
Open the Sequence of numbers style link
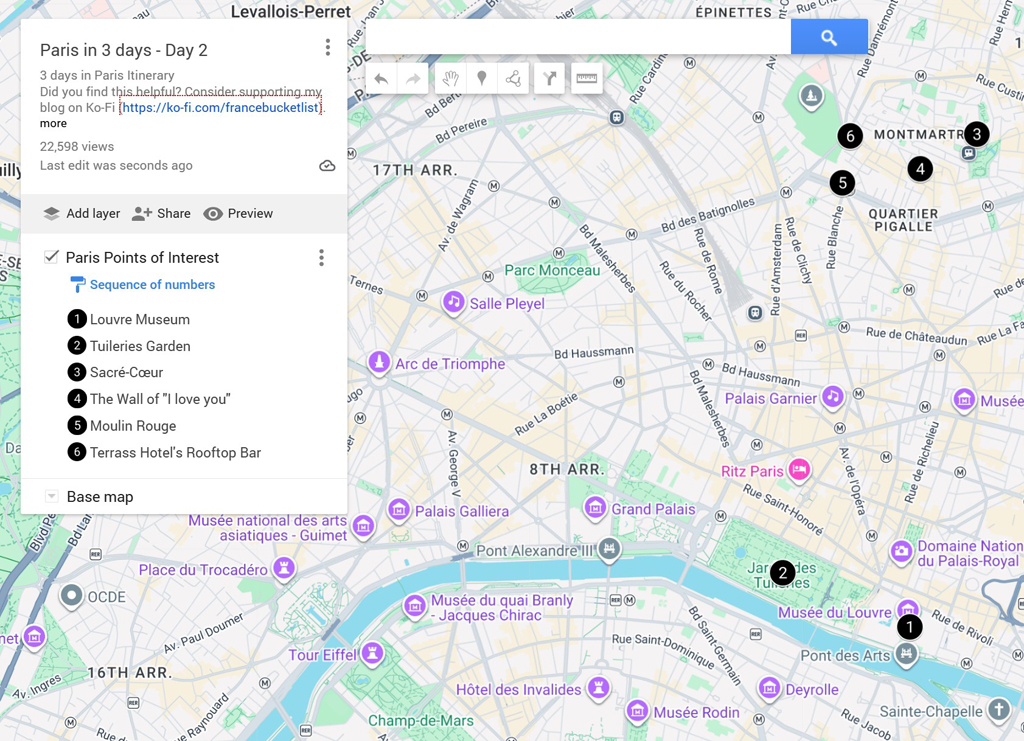(x=152, y=285)
